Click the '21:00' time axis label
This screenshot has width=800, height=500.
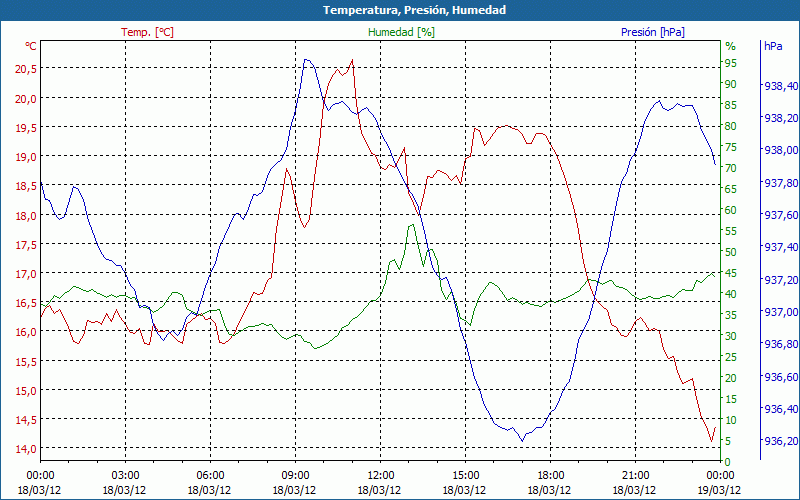click(x=635, y=476)
